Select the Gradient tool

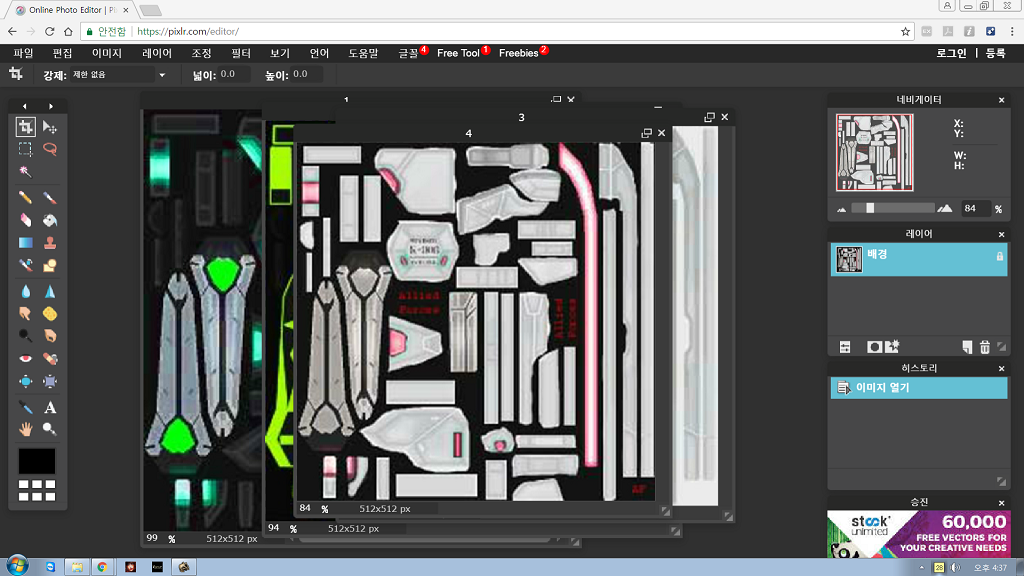coord(25,243)
